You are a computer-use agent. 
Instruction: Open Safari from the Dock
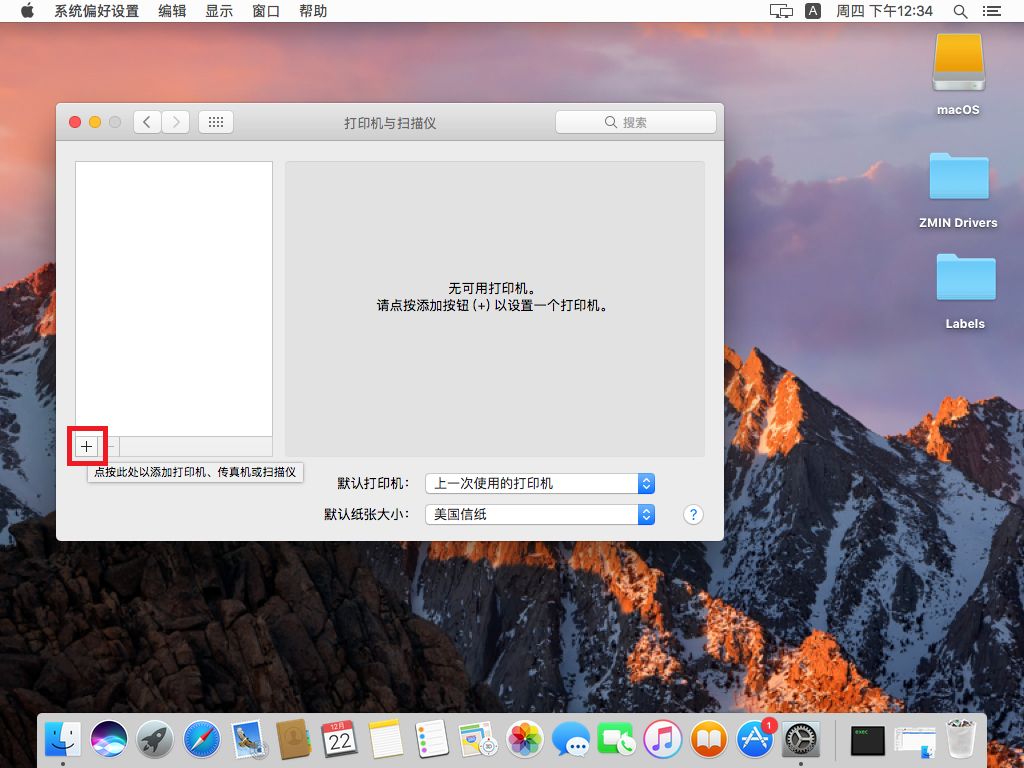(x=202, y=739)
